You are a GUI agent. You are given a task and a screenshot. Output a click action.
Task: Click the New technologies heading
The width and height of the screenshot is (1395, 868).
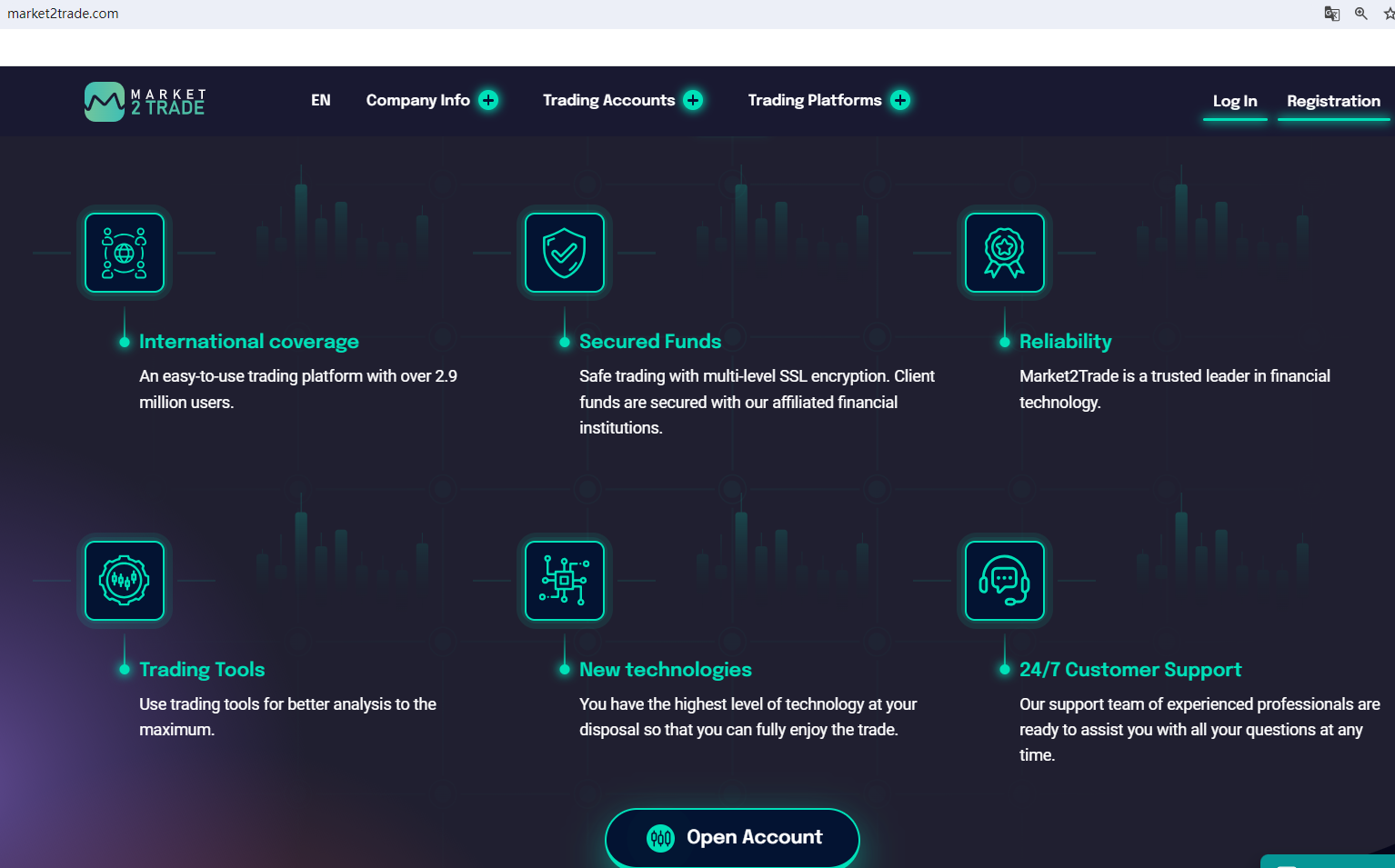(x=666, y=670)
